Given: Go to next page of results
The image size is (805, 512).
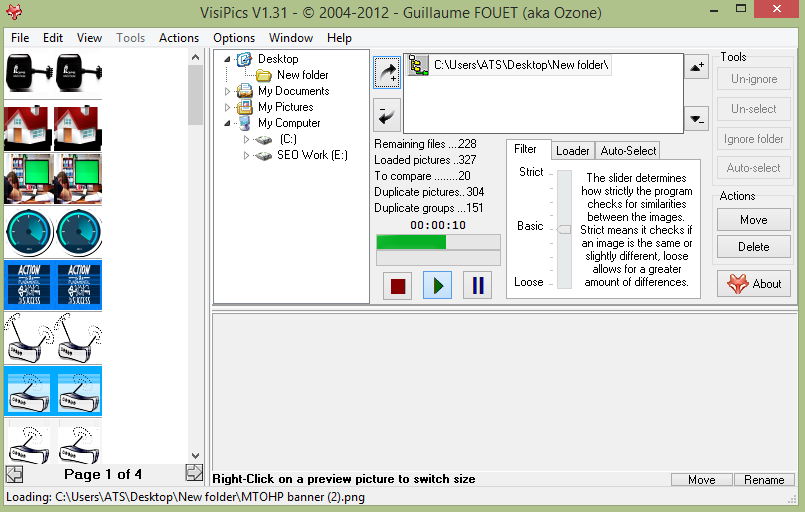Looking at the screenshot, I should (194, 474).
